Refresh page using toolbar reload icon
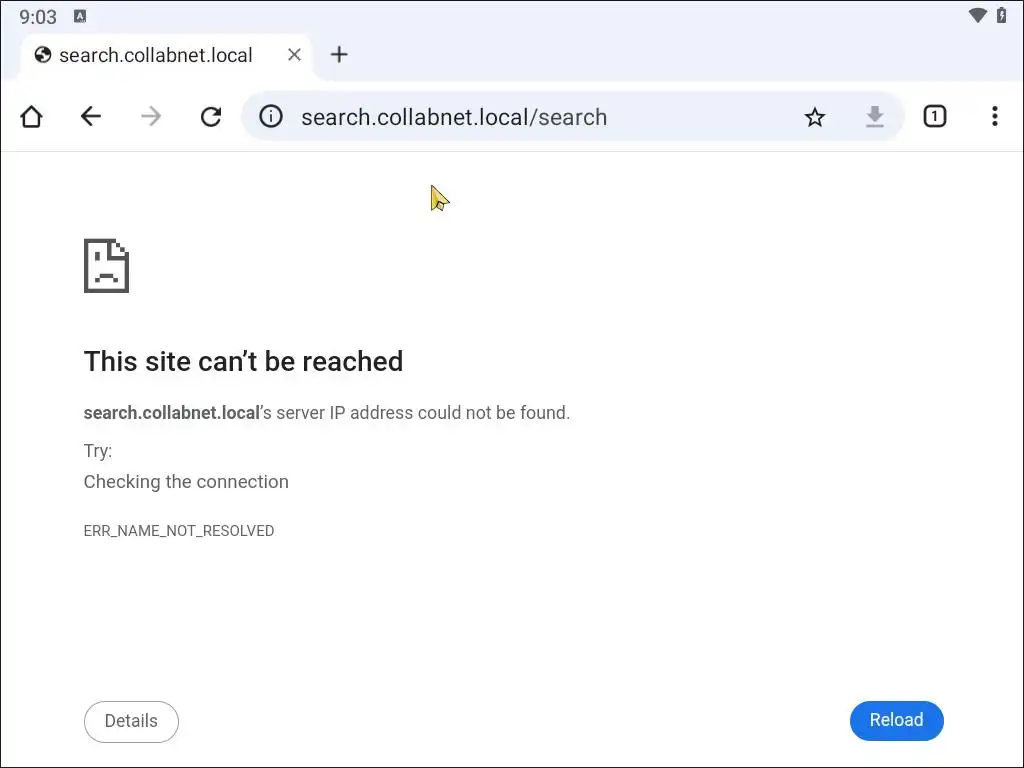 click(210, 117)
